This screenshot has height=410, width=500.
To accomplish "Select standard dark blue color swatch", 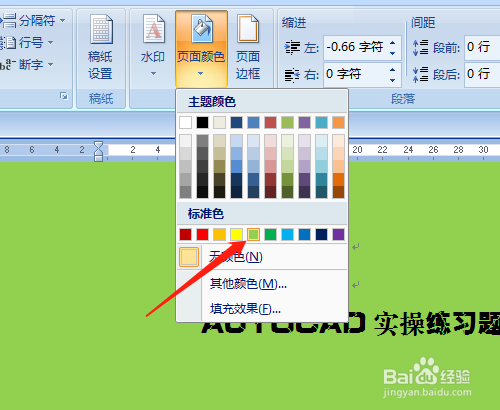I will pos(321,234).
